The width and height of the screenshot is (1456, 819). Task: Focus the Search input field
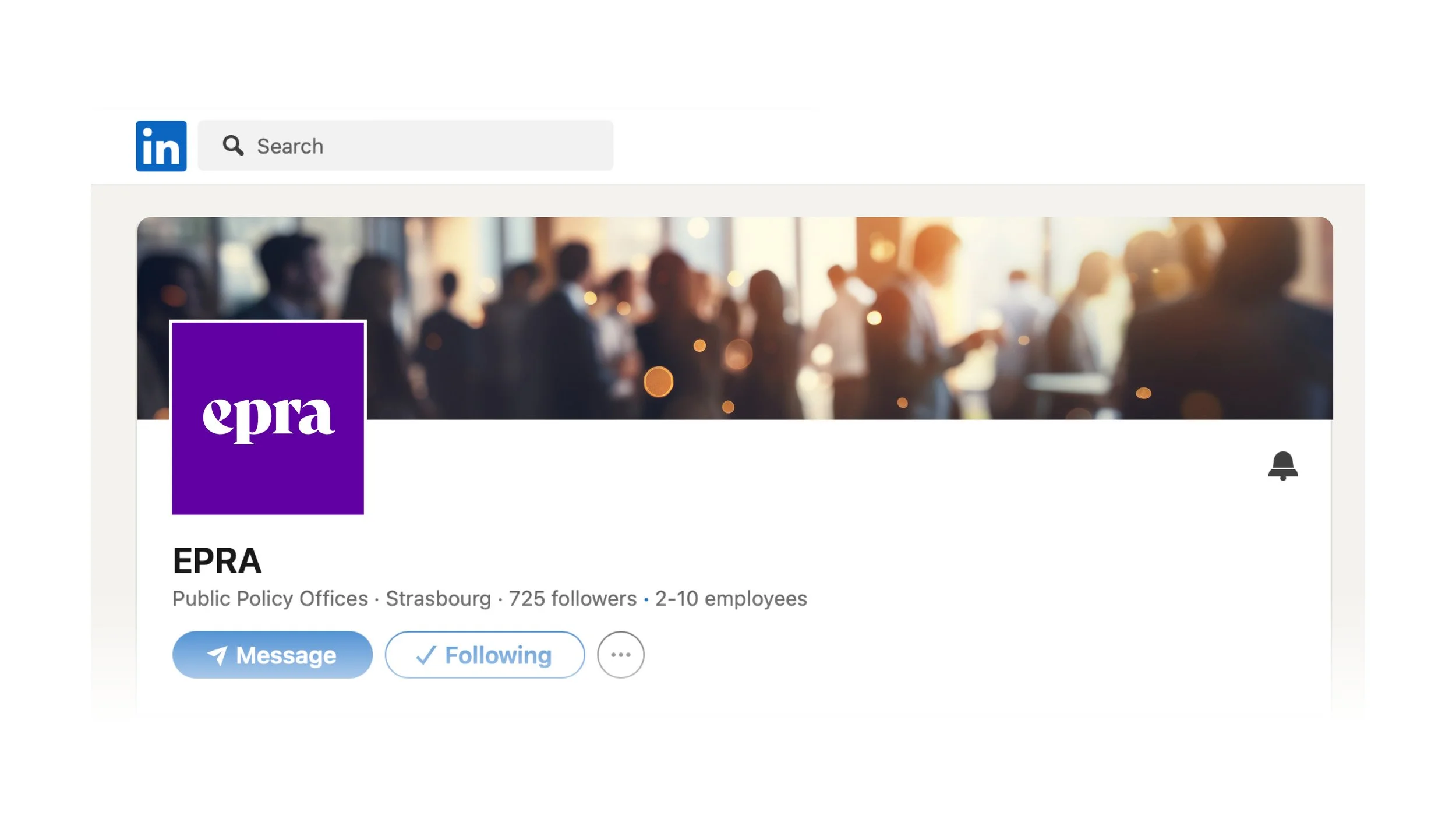405,146
